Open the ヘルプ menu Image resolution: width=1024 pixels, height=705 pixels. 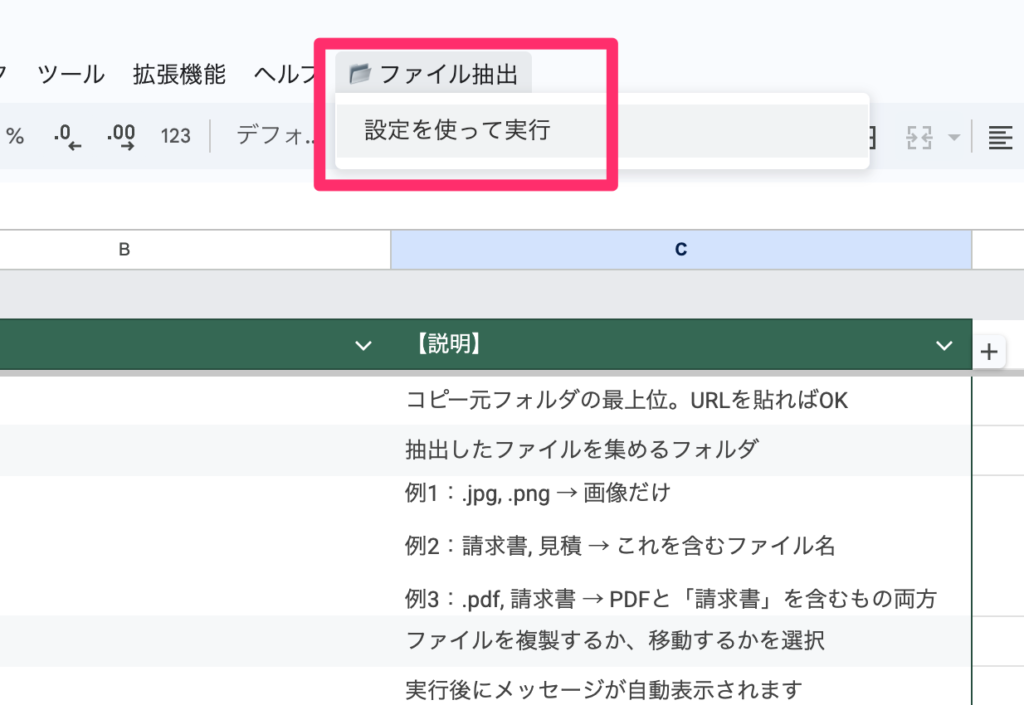click(286, 73)
